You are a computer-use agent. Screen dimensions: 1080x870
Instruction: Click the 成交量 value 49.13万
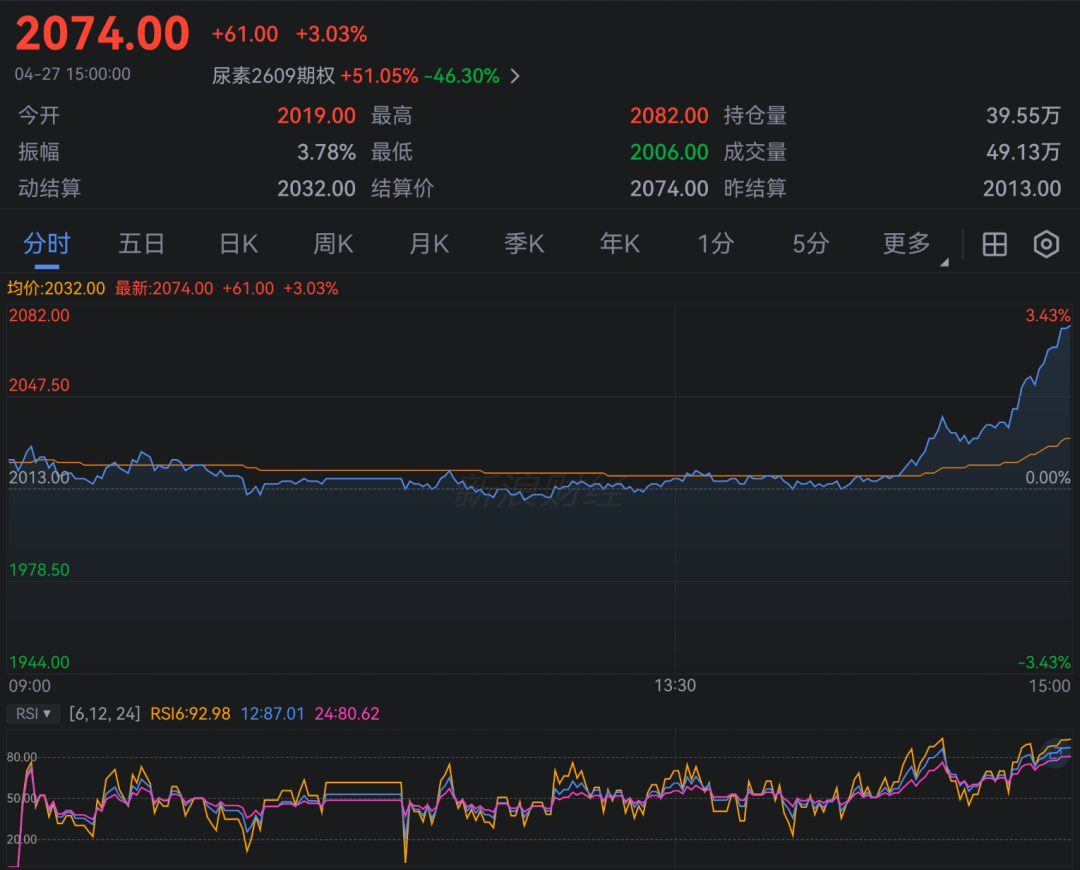tap(1023, 152)
